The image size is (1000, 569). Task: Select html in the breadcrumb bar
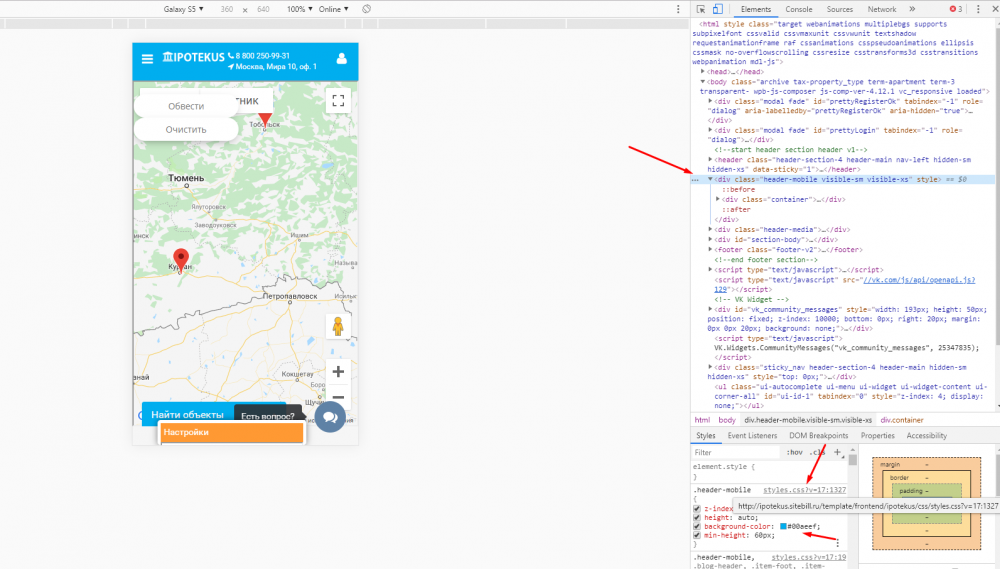[x=702, y=420]
